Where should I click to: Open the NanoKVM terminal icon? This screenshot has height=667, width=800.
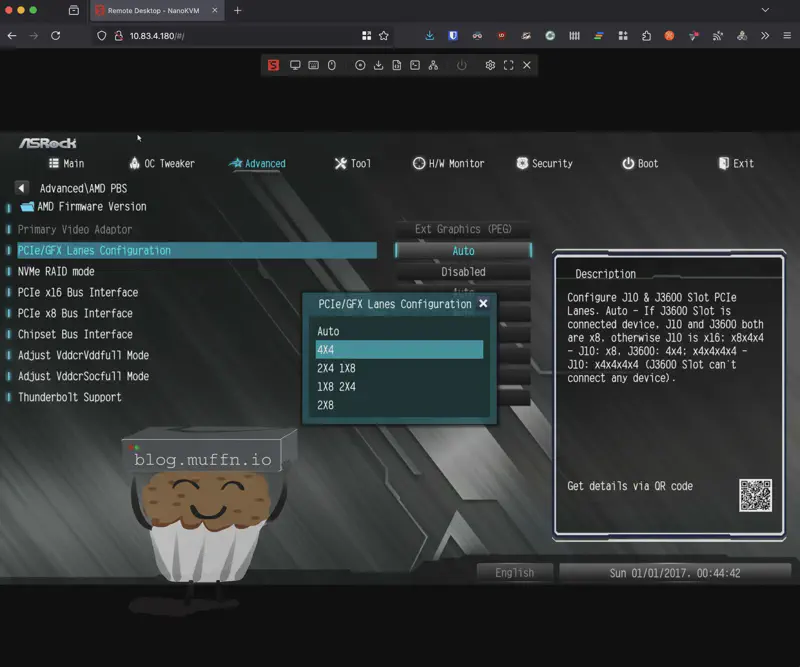415,65
